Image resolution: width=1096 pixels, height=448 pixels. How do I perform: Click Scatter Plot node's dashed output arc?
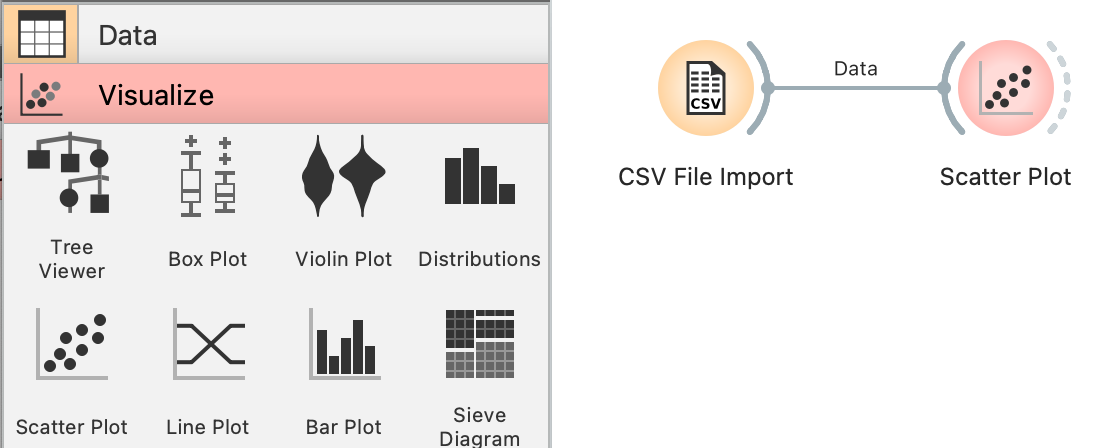[1064, 88]
